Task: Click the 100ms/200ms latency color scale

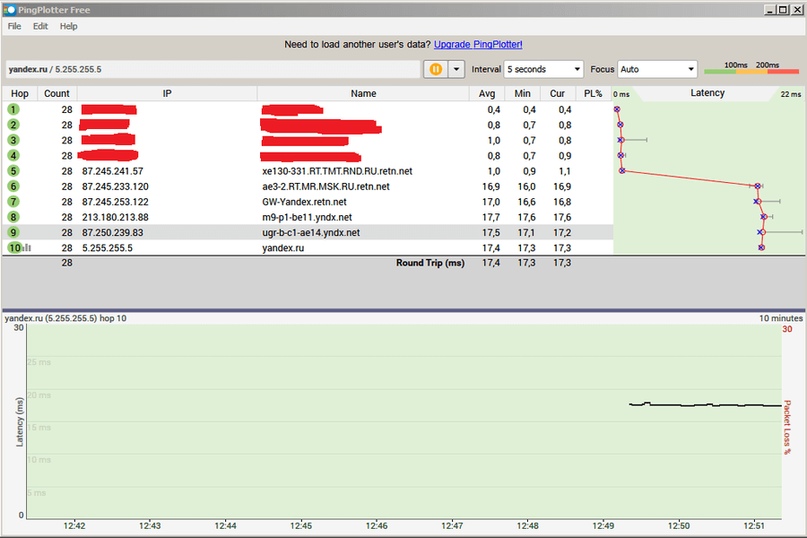Action: [752, 69]
